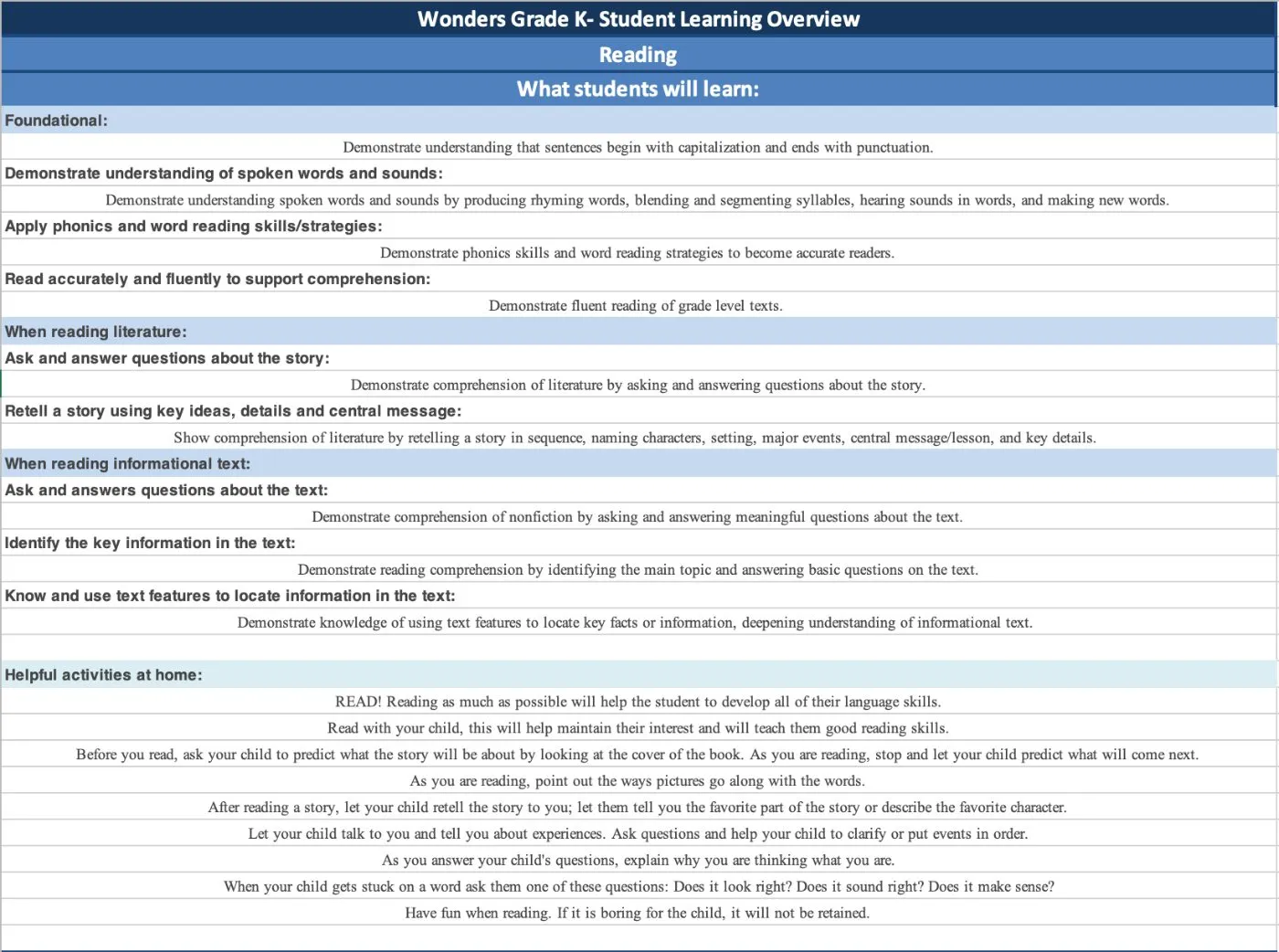Select the cell about identifying the main topic
Screen dimensions: 1279x952
[x=639, y=570]
